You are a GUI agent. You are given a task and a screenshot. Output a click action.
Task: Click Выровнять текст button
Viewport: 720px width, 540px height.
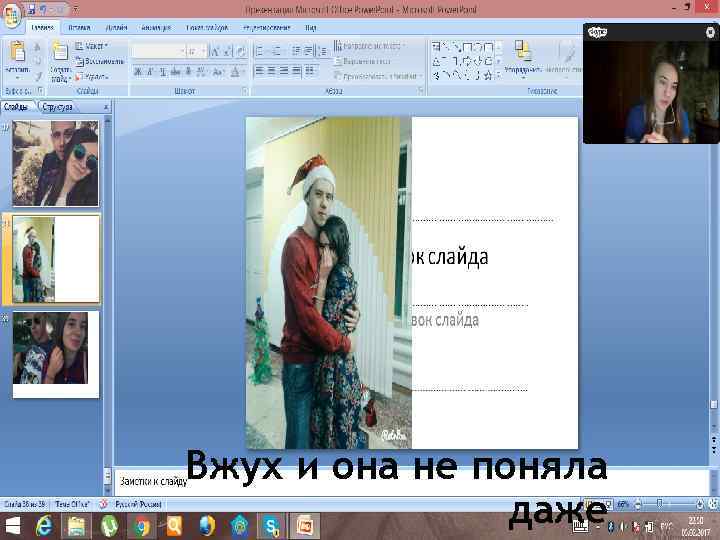pyautogui.click(x=363, y=61)
